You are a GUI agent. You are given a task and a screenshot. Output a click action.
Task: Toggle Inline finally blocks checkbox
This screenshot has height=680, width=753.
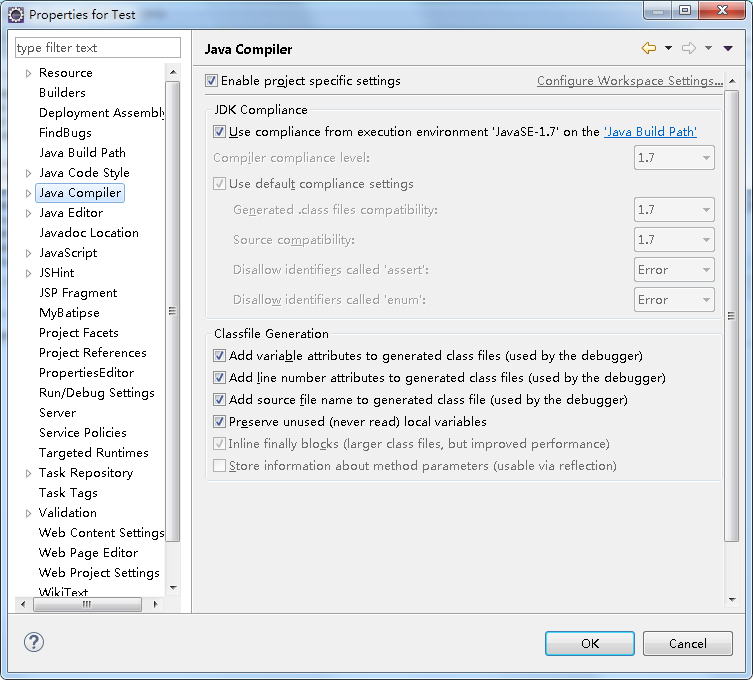(x=219, y=444)
